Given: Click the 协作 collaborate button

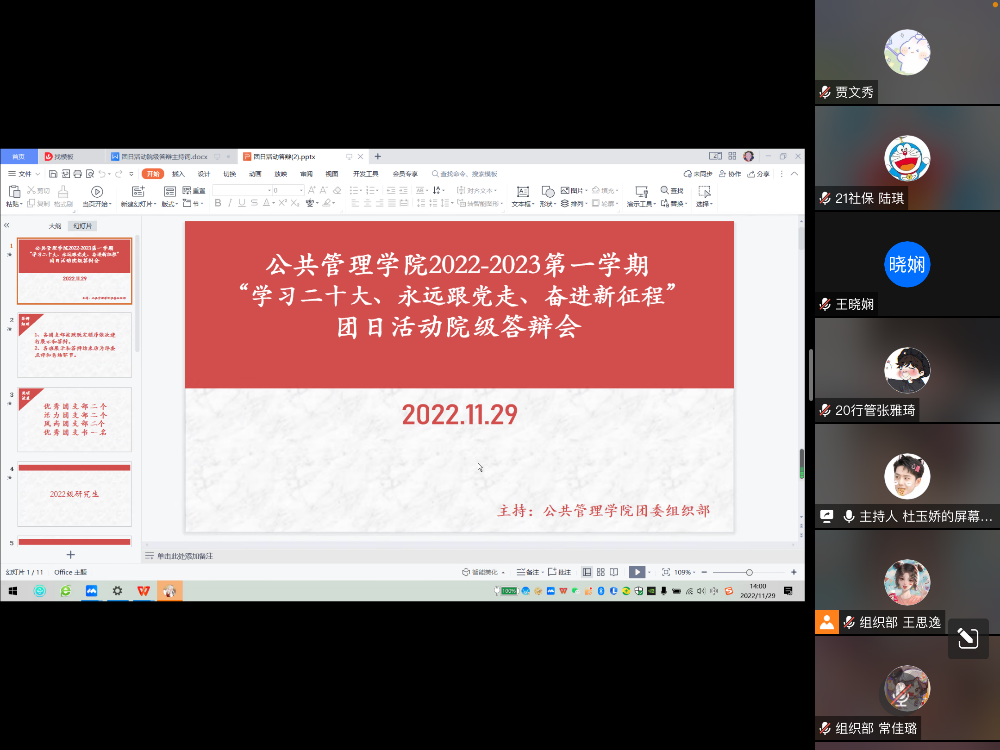Looking at the screenshot, I should click(x=731, y=174).
